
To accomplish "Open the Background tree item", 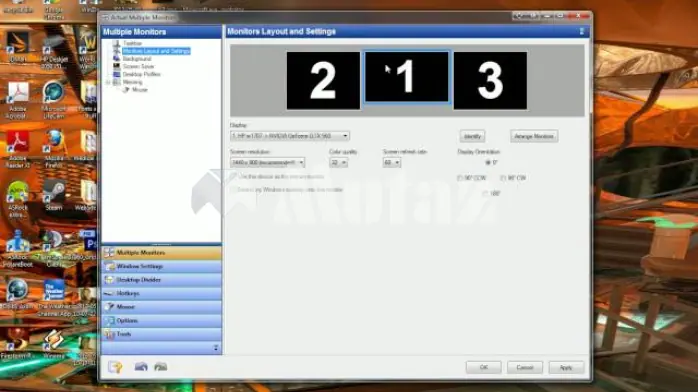I will point(137,59).
